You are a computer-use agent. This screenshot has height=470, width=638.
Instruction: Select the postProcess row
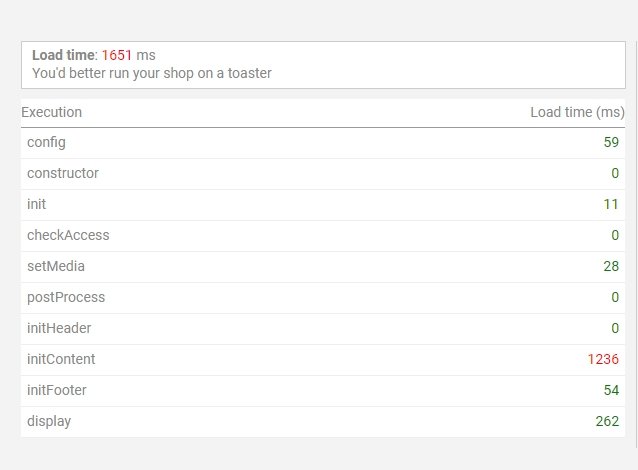pos(323,298)
